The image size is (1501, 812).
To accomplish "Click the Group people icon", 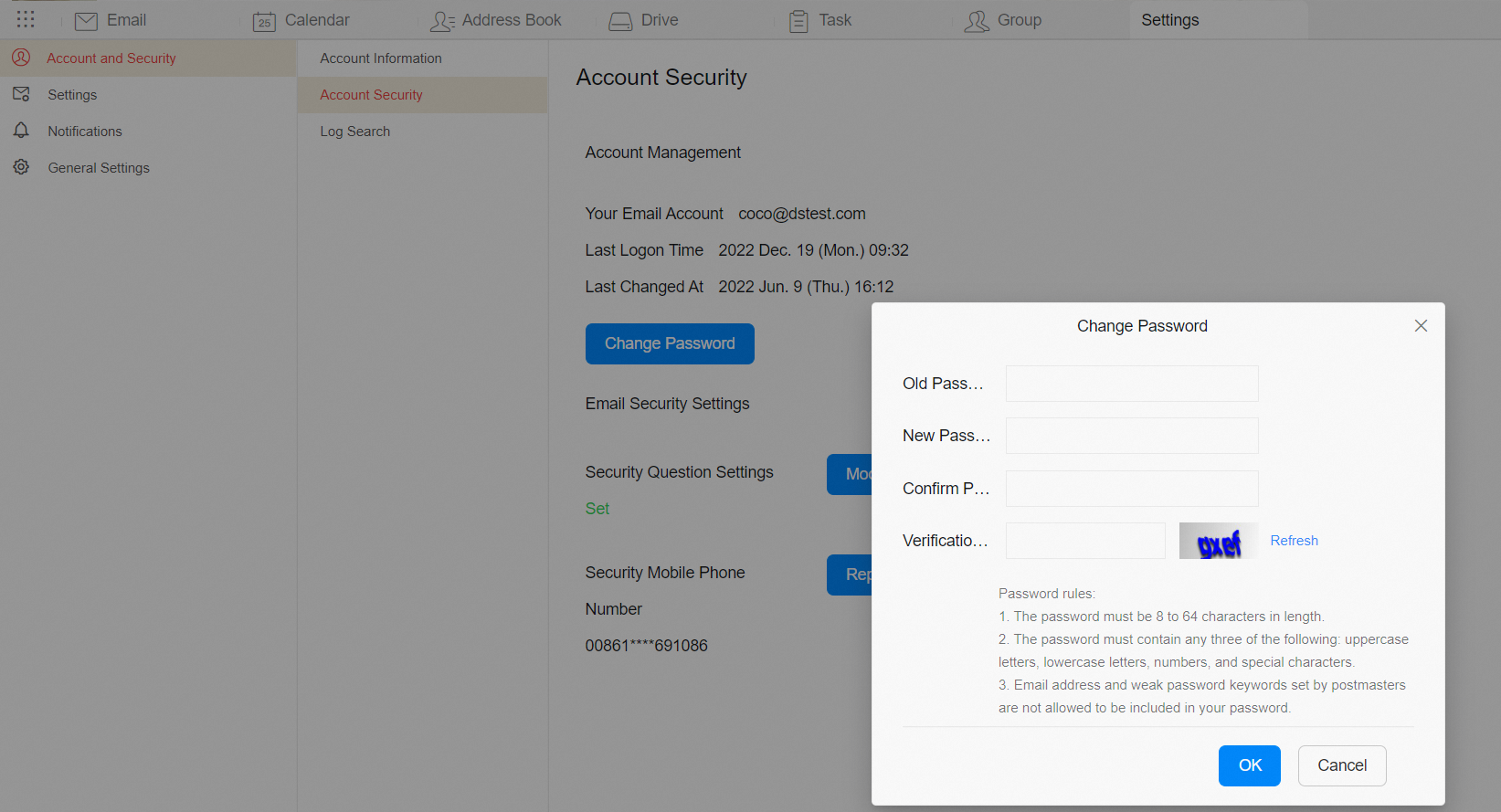I will tap(977, 21).
